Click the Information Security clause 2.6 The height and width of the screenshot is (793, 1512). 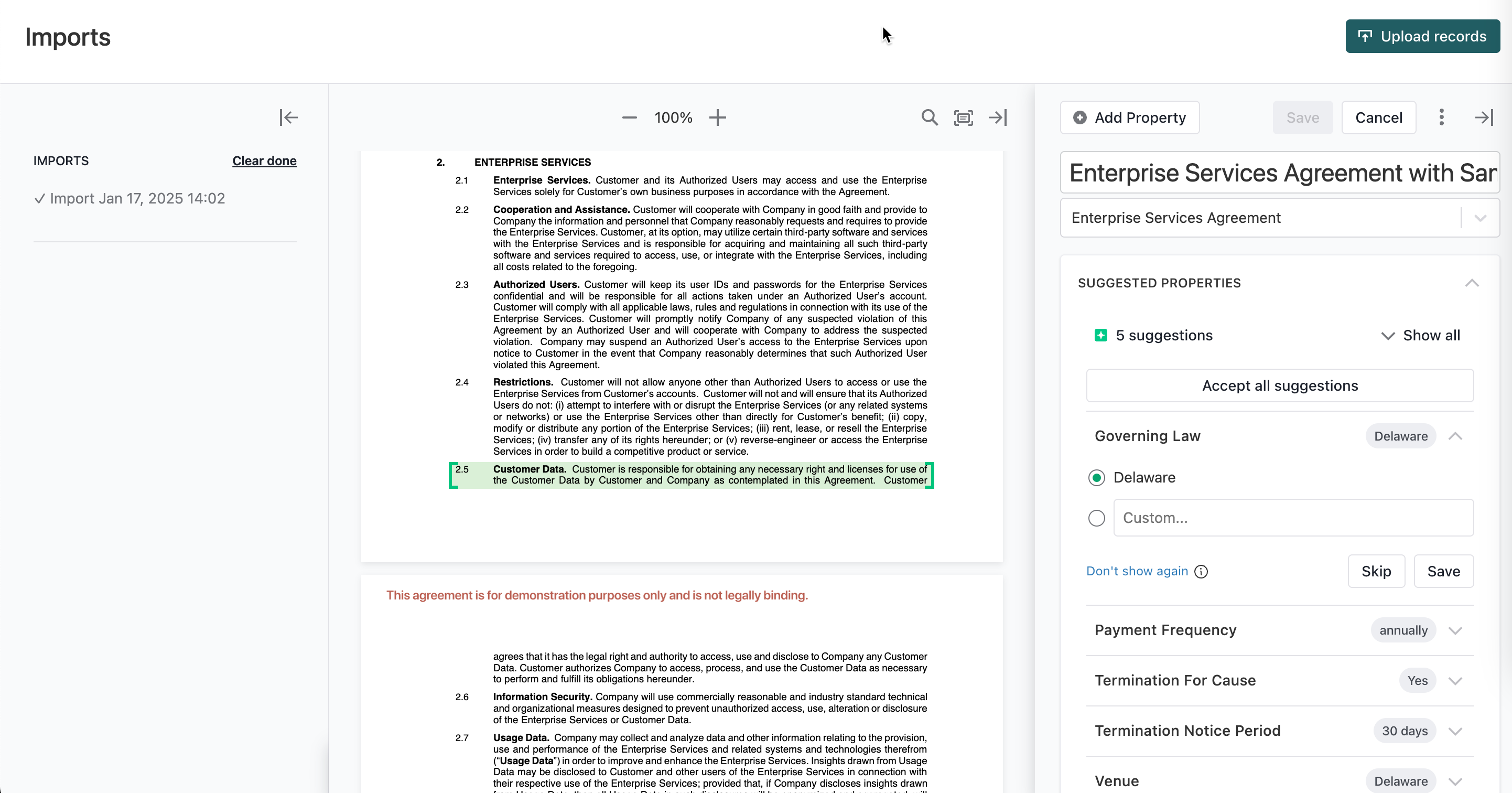point(691,709)
